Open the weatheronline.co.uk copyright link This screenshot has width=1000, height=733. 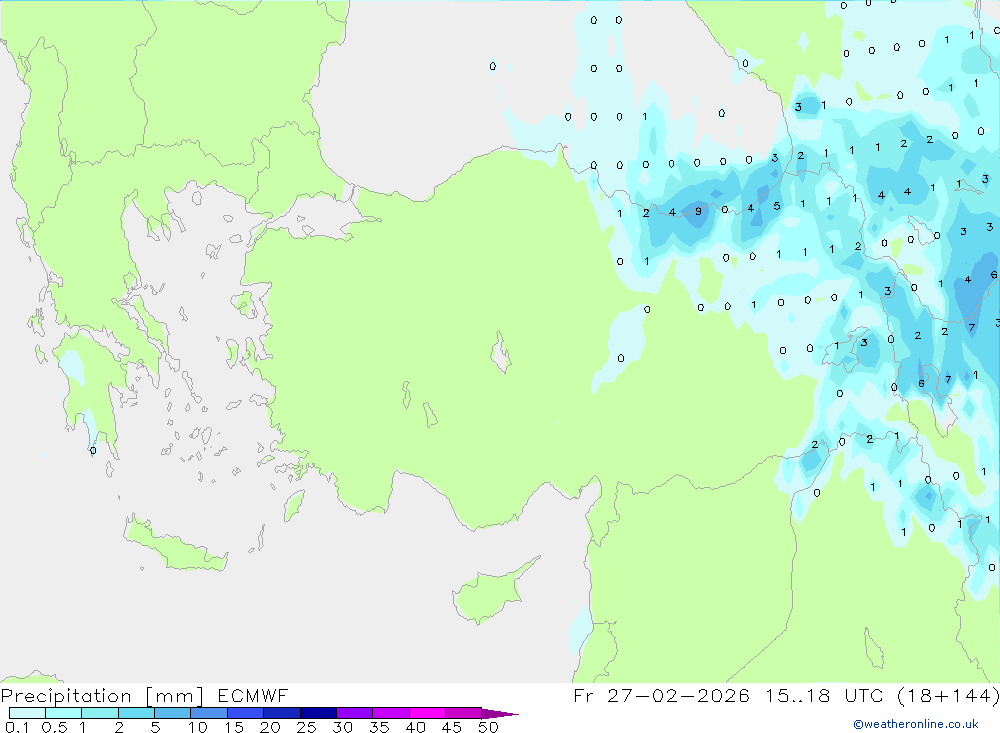tap(916, 724)
